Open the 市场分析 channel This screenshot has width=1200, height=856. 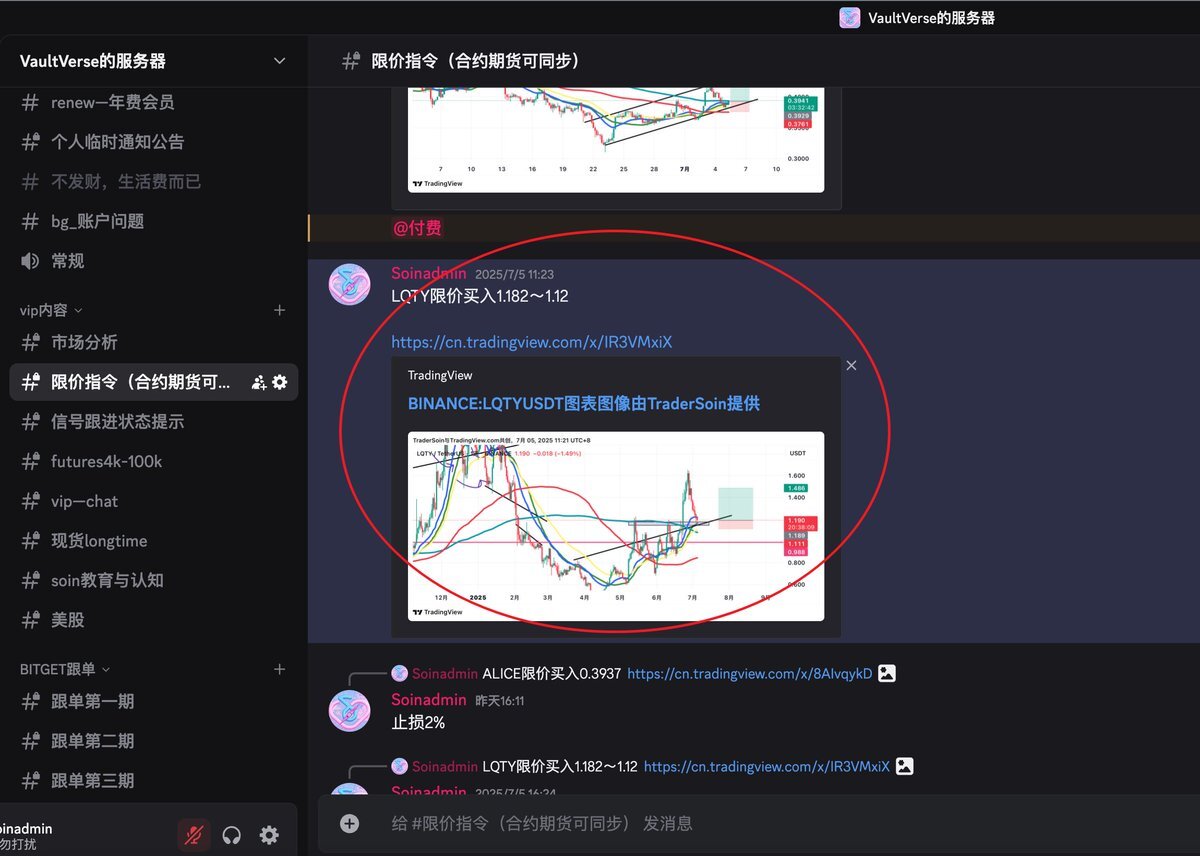(153, 342)
